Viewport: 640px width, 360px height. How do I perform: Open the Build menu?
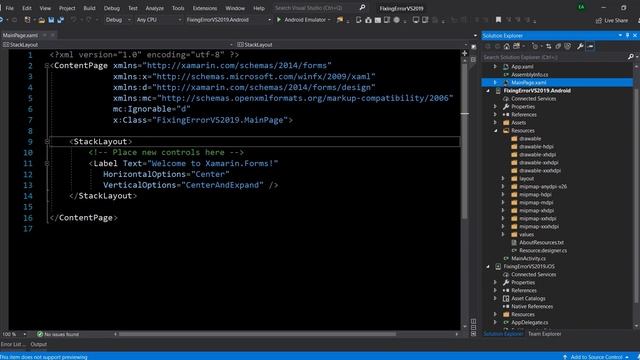pyautogui.click(x=89, y=8)
